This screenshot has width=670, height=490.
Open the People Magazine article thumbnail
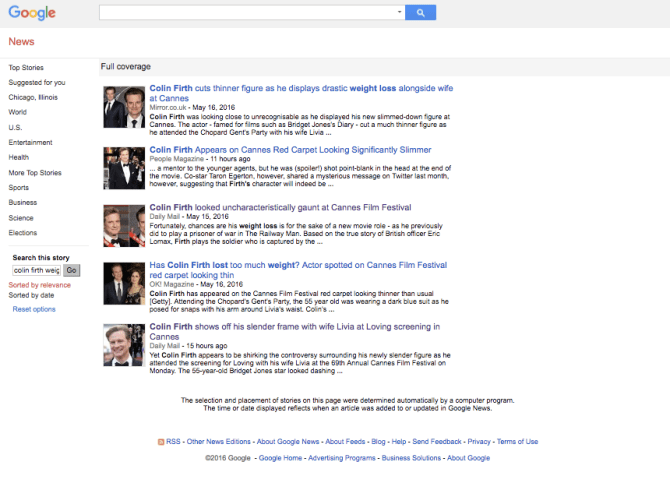tap(123, 167)
